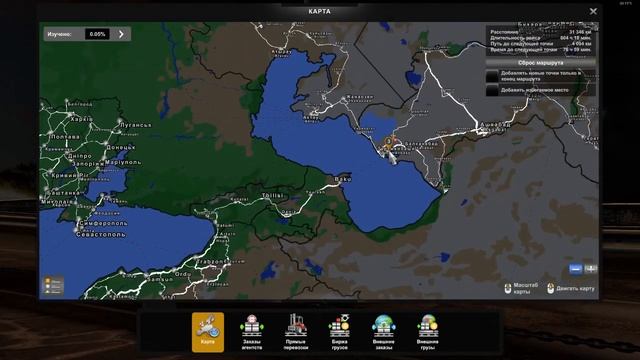Click the Кривий Ріг city label

click(70, 175)
